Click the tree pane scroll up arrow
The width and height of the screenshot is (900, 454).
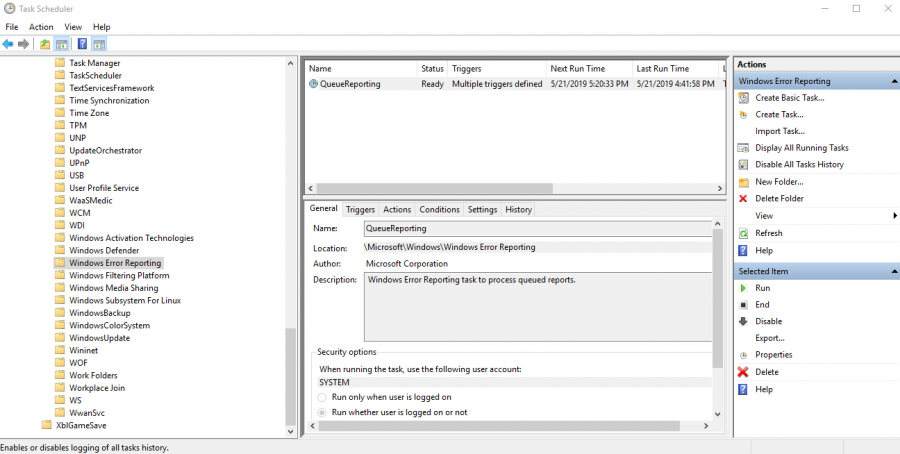[290, 63]
